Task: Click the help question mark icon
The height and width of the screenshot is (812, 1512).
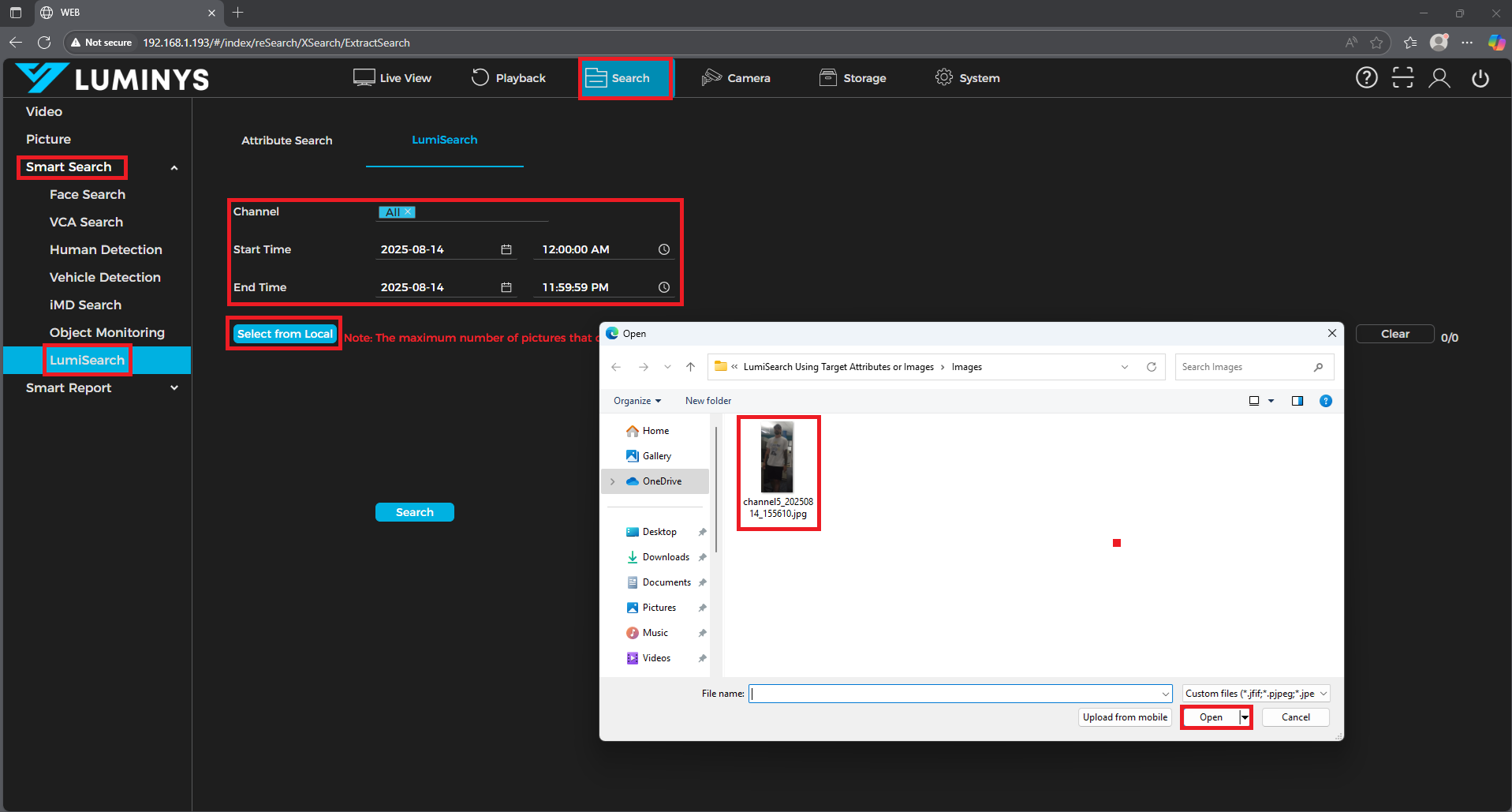Action: (x=1366, y=77)
